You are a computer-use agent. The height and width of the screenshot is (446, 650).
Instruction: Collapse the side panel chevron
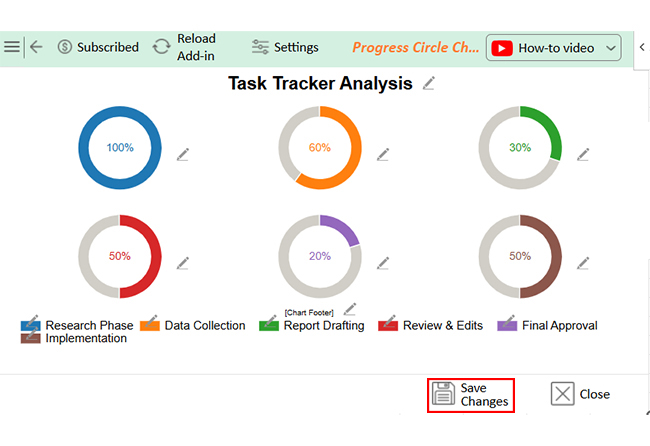pyautogui.click(x=642, y=47)
